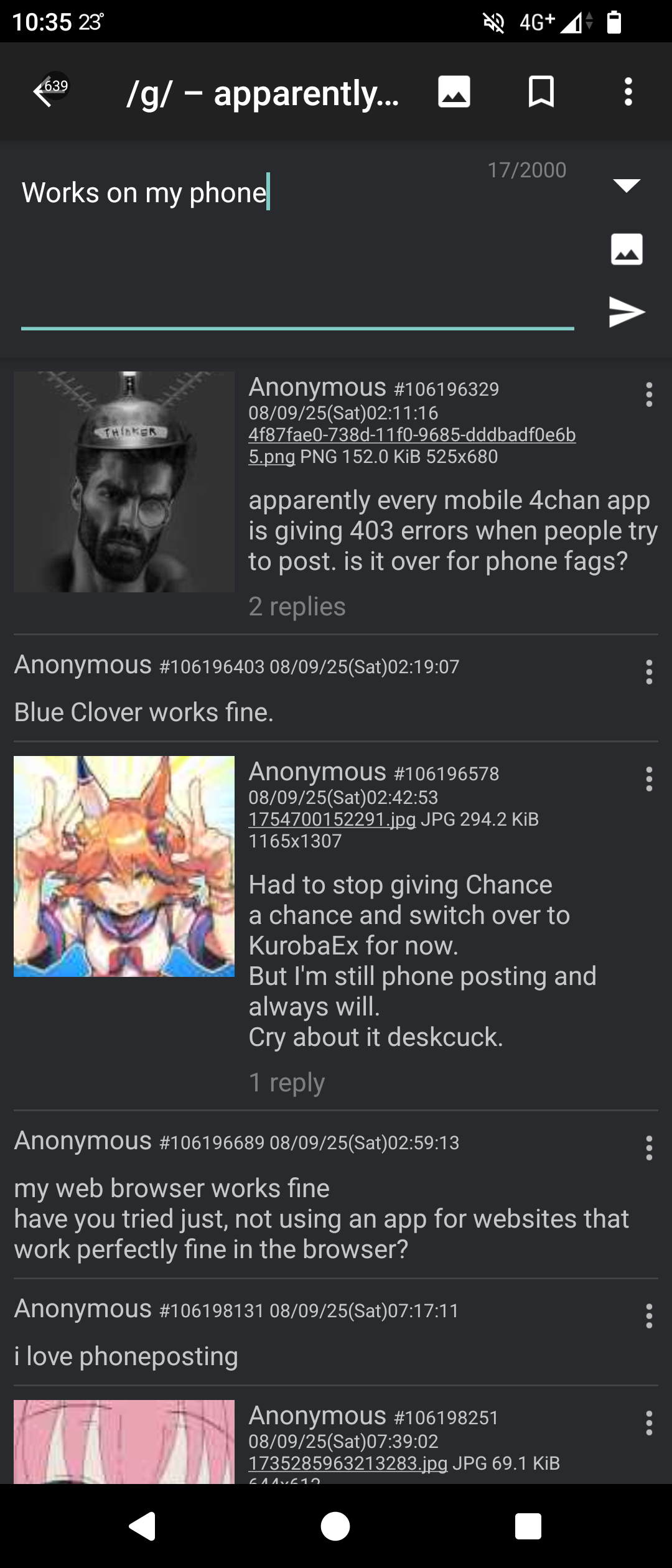Open post options for #106196329
Image resolution: width=672 pixels, height=1568 pixels.
point(649,394)
